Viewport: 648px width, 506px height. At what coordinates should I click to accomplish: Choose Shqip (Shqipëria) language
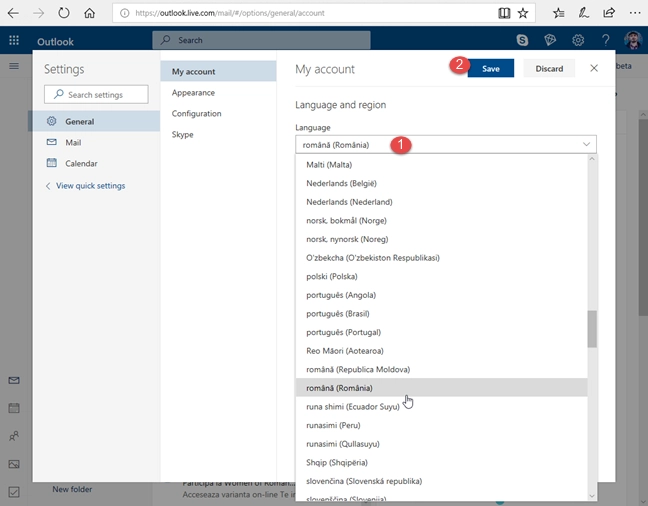tap(441, 462)
